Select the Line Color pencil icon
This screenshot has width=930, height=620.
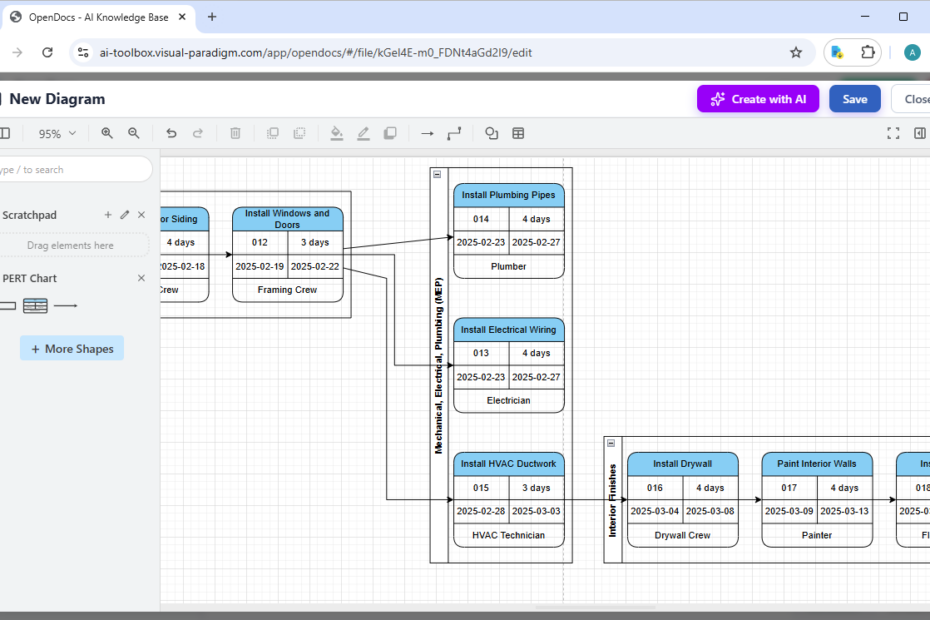(x=363, y=133)
